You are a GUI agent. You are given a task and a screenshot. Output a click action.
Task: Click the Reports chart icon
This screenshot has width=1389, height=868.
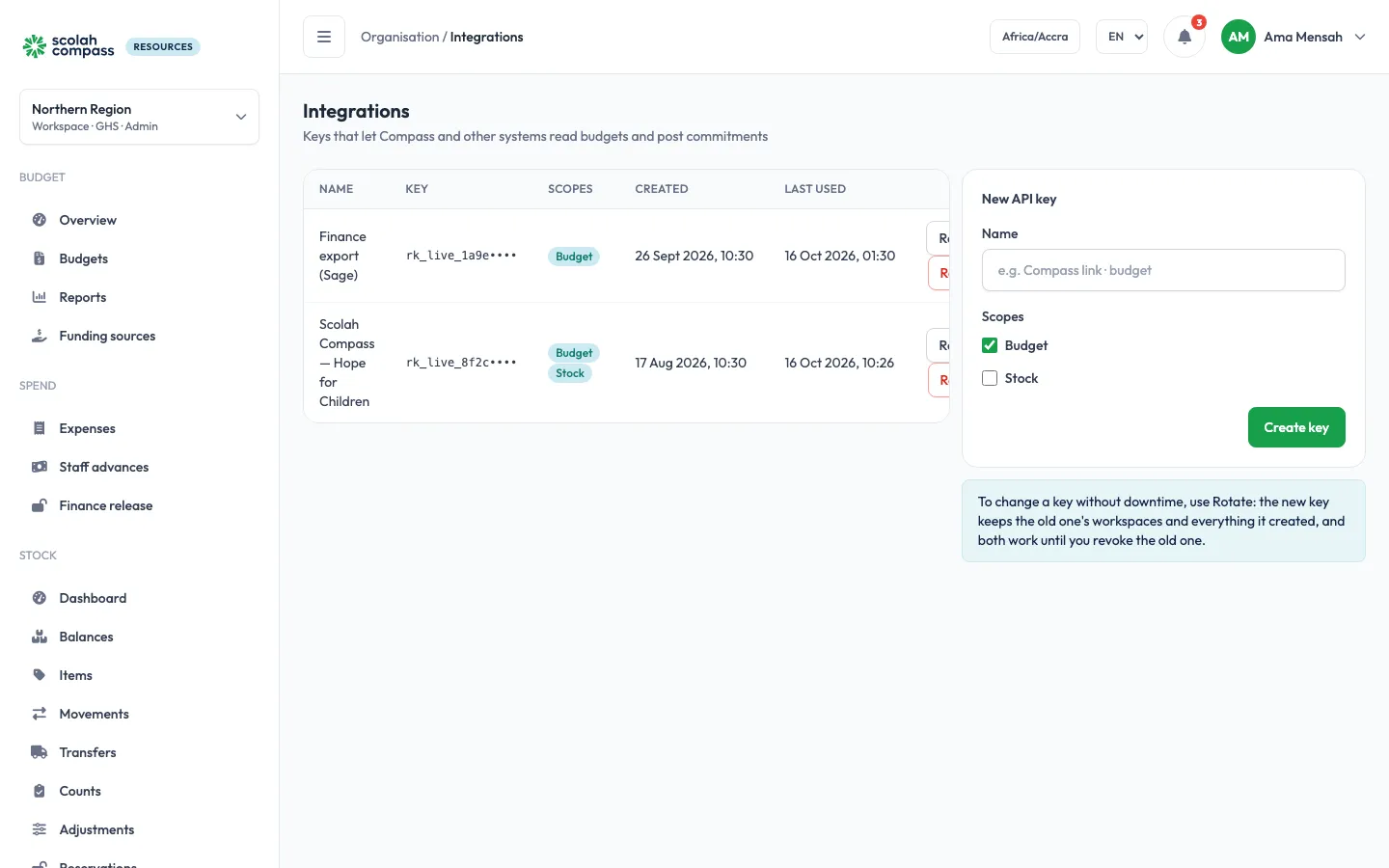(40, 297)
